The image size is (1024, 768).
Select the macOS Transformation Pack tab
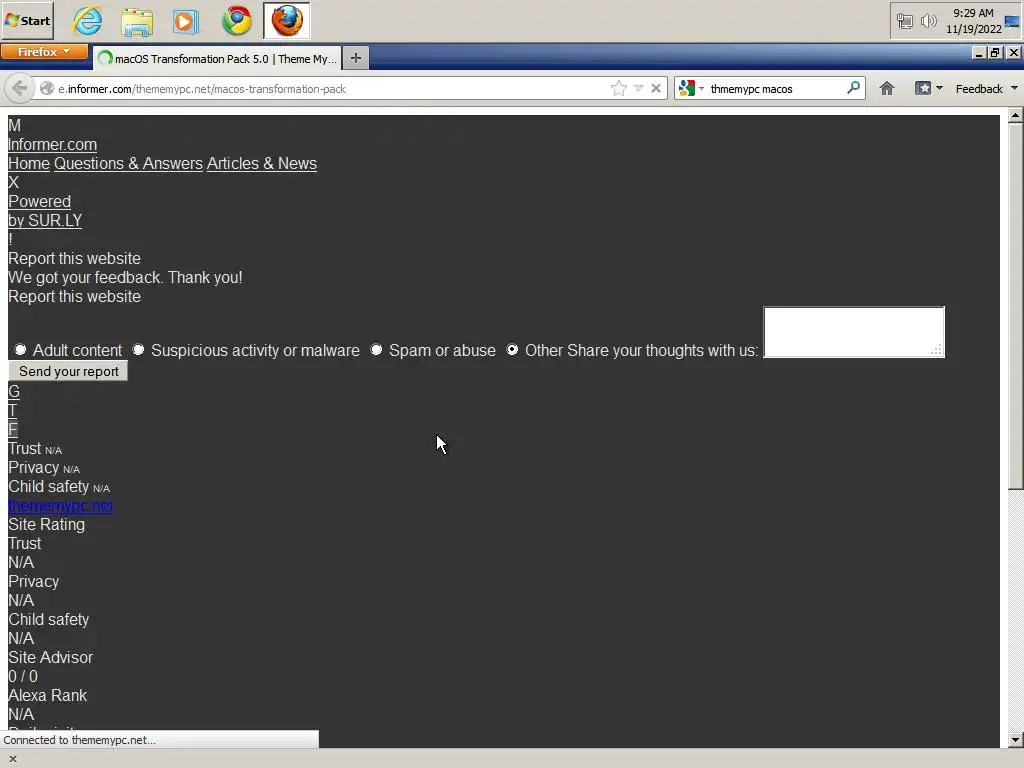[217, 59]
